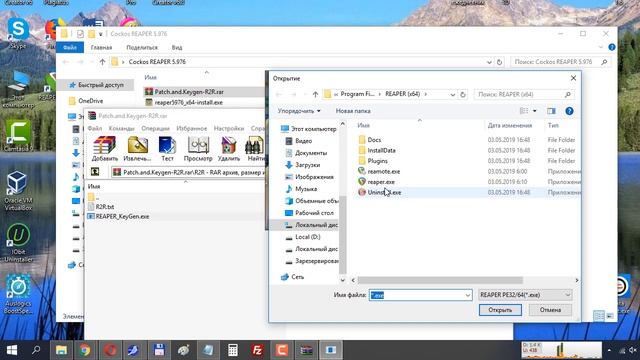This screenshot has height=360, width=640.
Task: Open the Windows Start button
Action: click(12, 350)
